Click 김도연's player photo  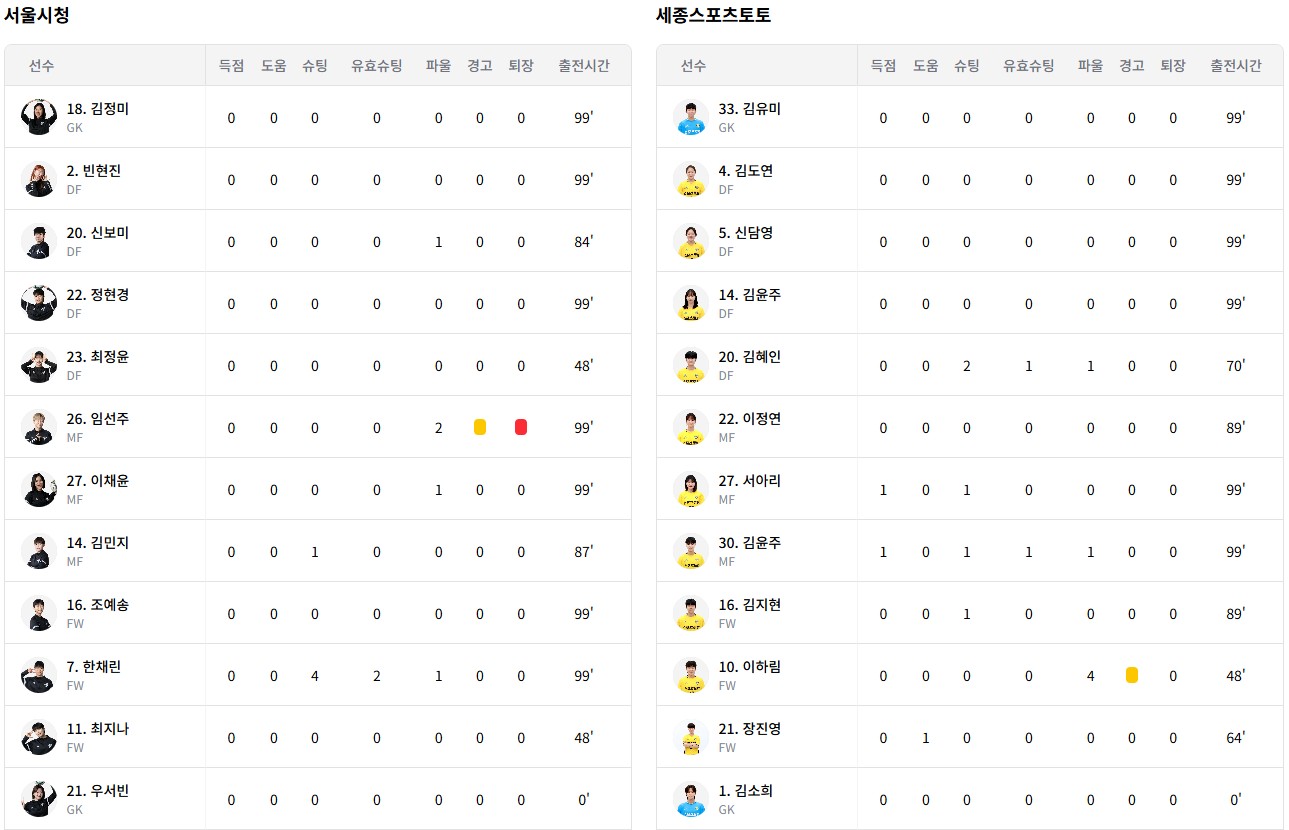point(691,179)
